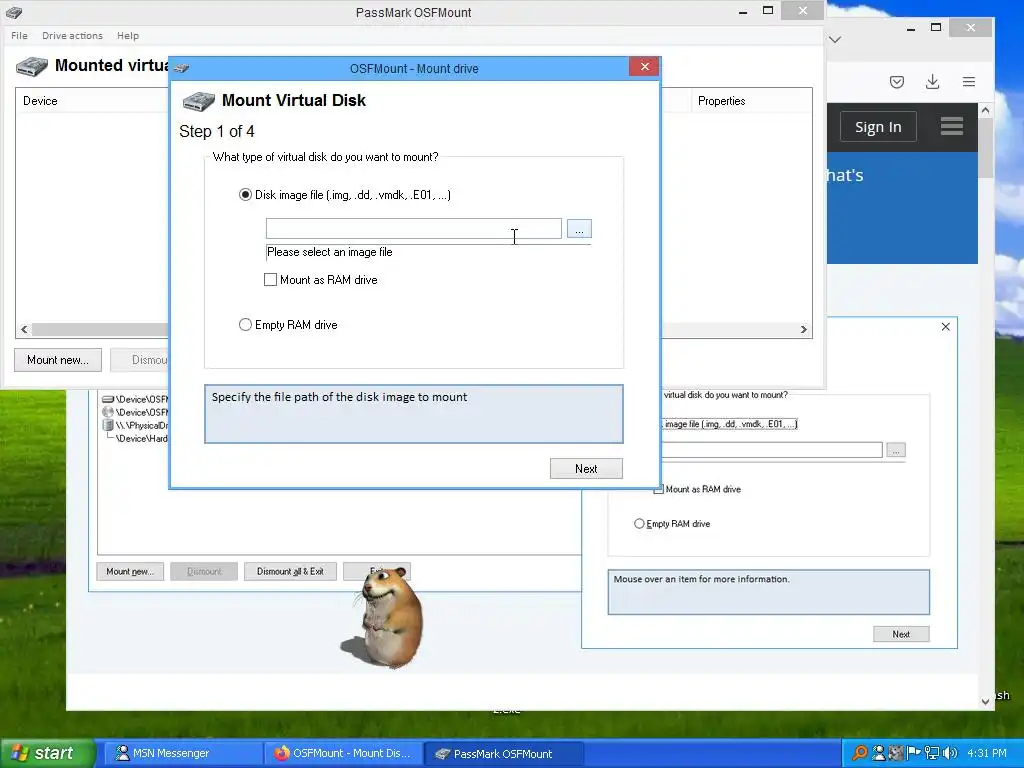Screen dimensions: 1024x768
Task: Open the Drive actions menu
Action: tap(72, 36)
